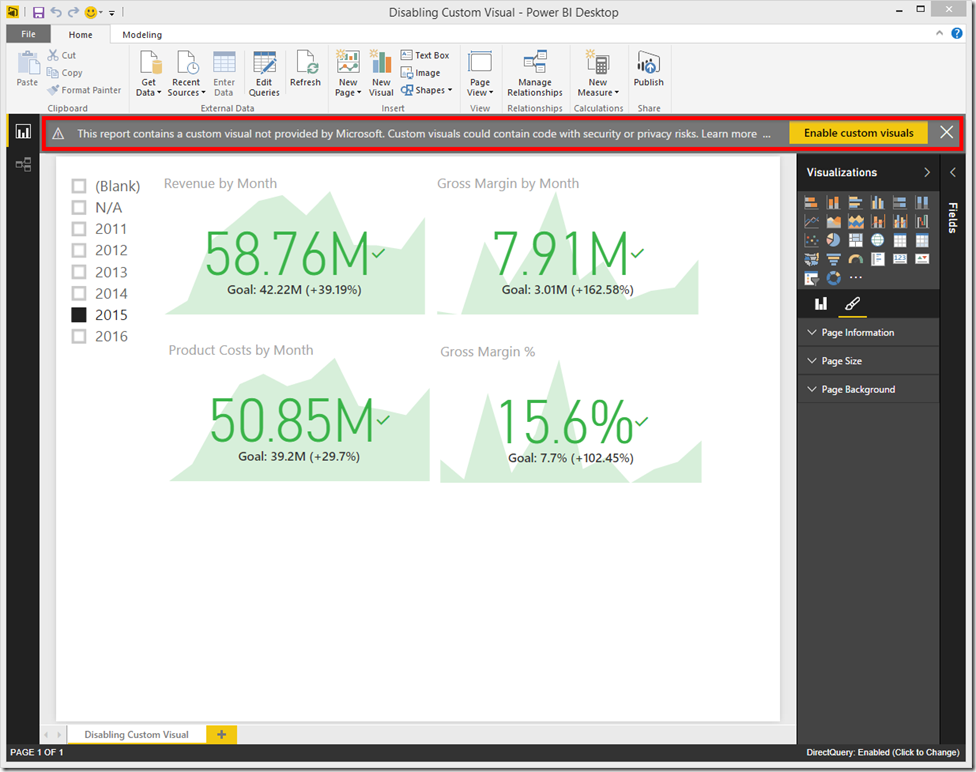Uncheck the 2015 slicer checkbox
Image resolution: width=976 pixels, height=772 pixels.
pyautogui.click(x=79, y=315)
